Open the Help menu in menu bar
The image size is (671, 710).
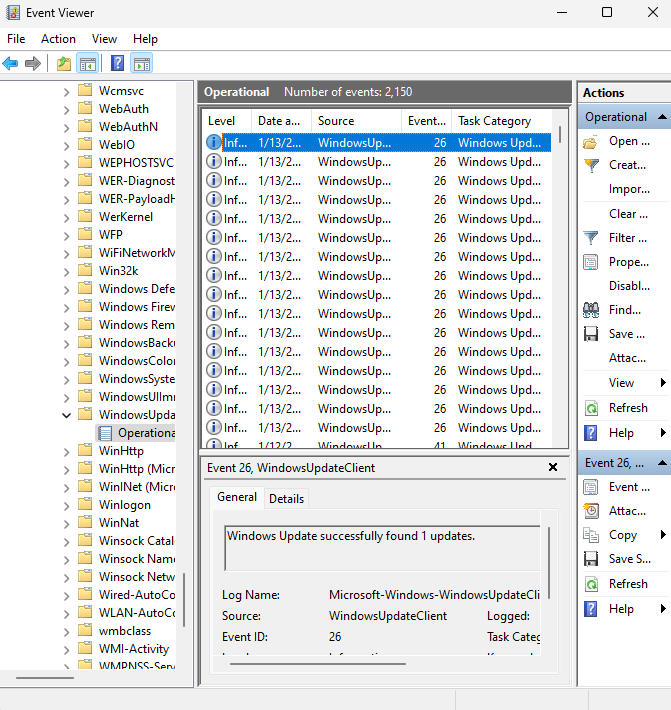(x=145, y=39)
